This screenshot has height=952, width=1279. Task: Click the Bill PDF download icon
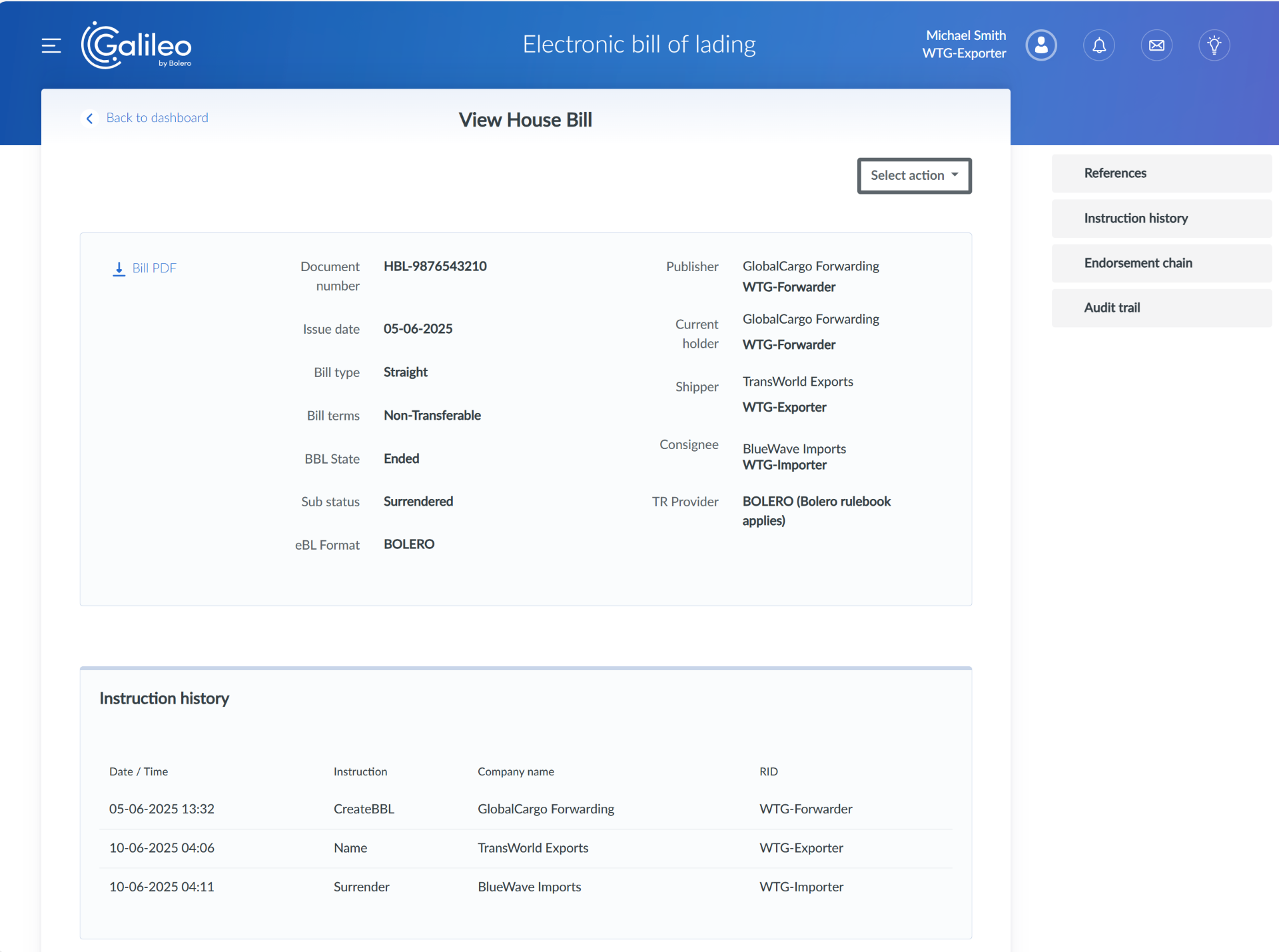pos(119,268)
